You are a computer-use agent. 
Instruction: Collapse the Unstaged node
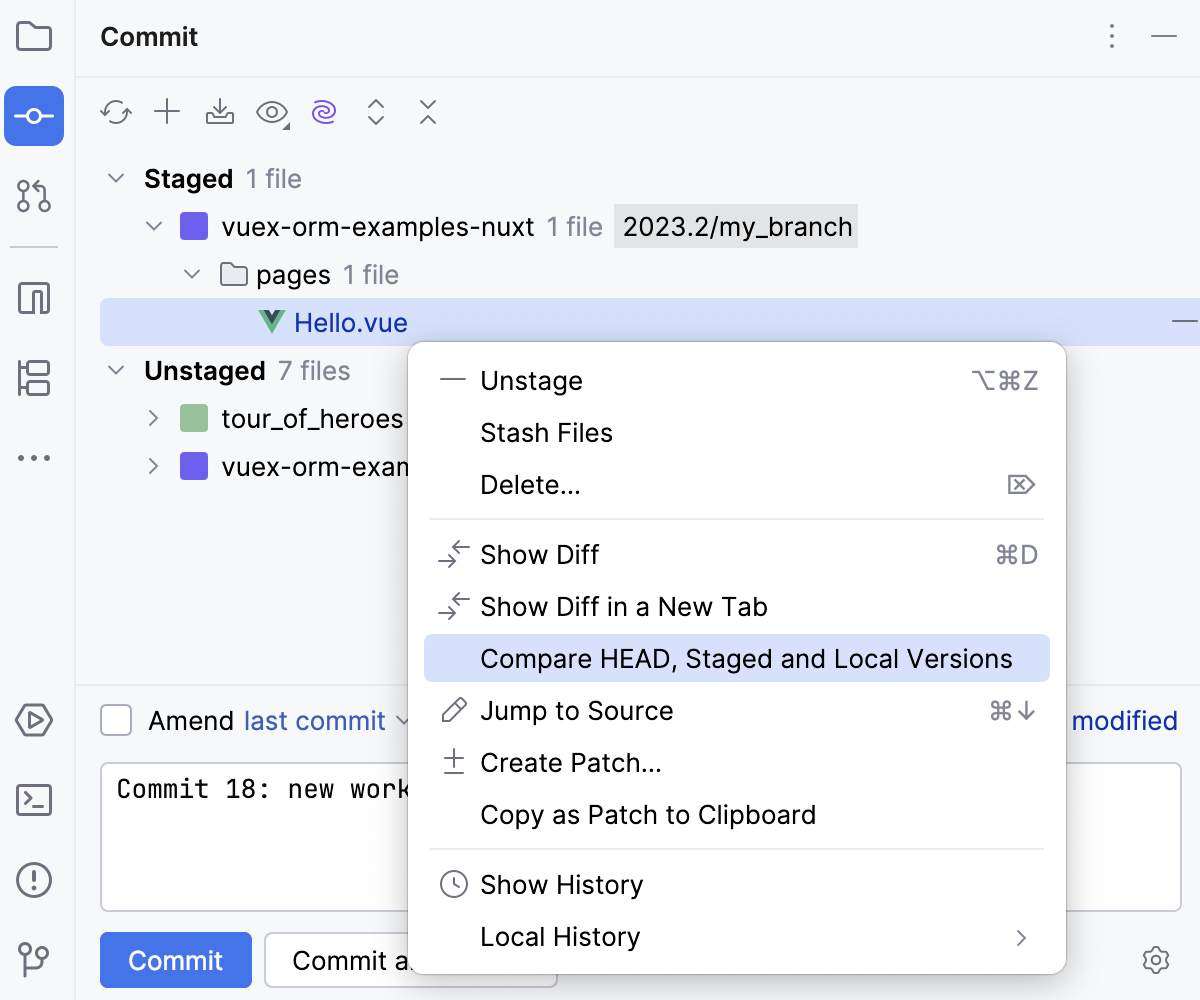[116, 371]
